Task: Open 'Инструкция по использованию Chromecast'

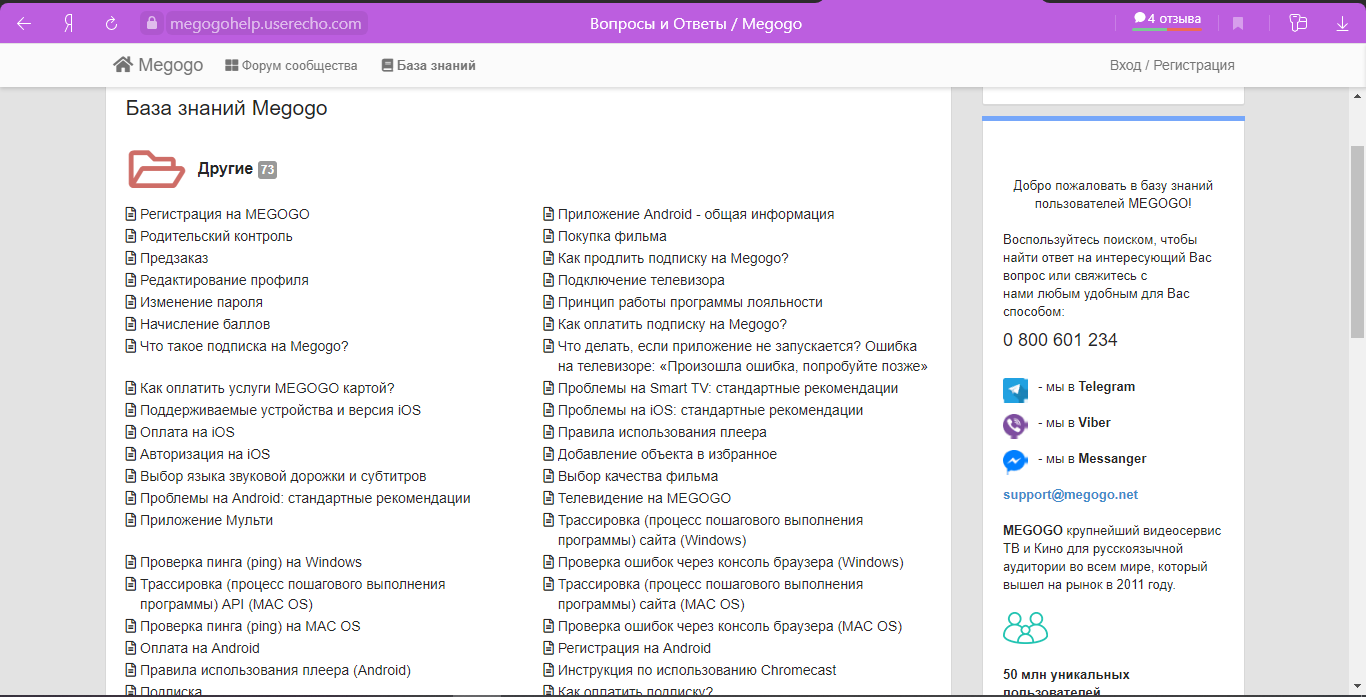Action: [x=697, y=670]
